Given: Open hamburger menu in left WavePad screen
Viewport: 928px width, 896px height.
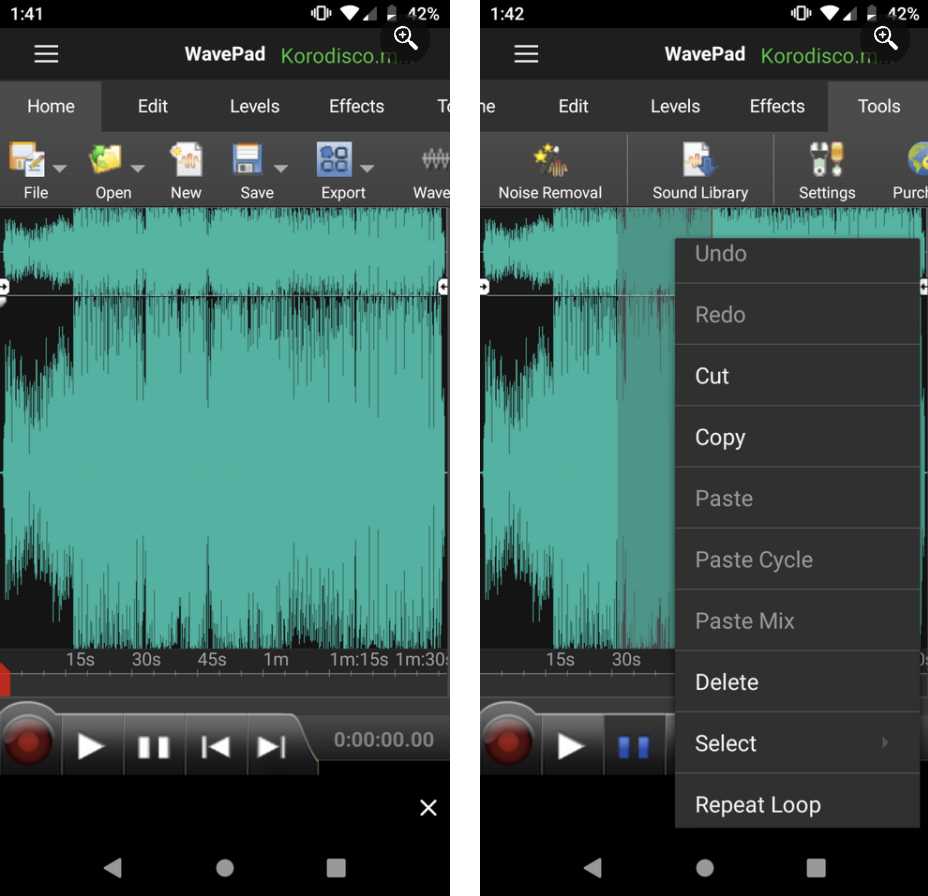Looking at the screenshot, I should coord(46,54).
